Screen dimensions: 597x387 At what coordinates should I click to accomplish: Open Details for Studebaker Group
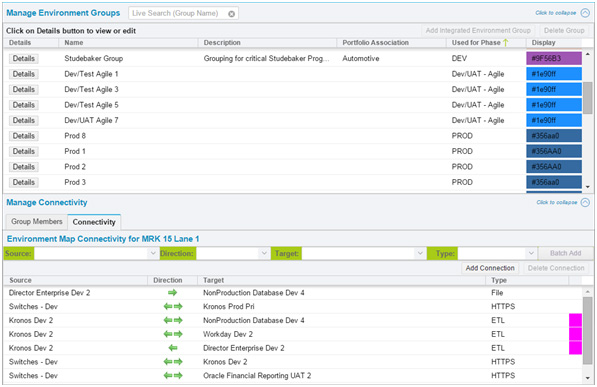(x=24, y=58)
